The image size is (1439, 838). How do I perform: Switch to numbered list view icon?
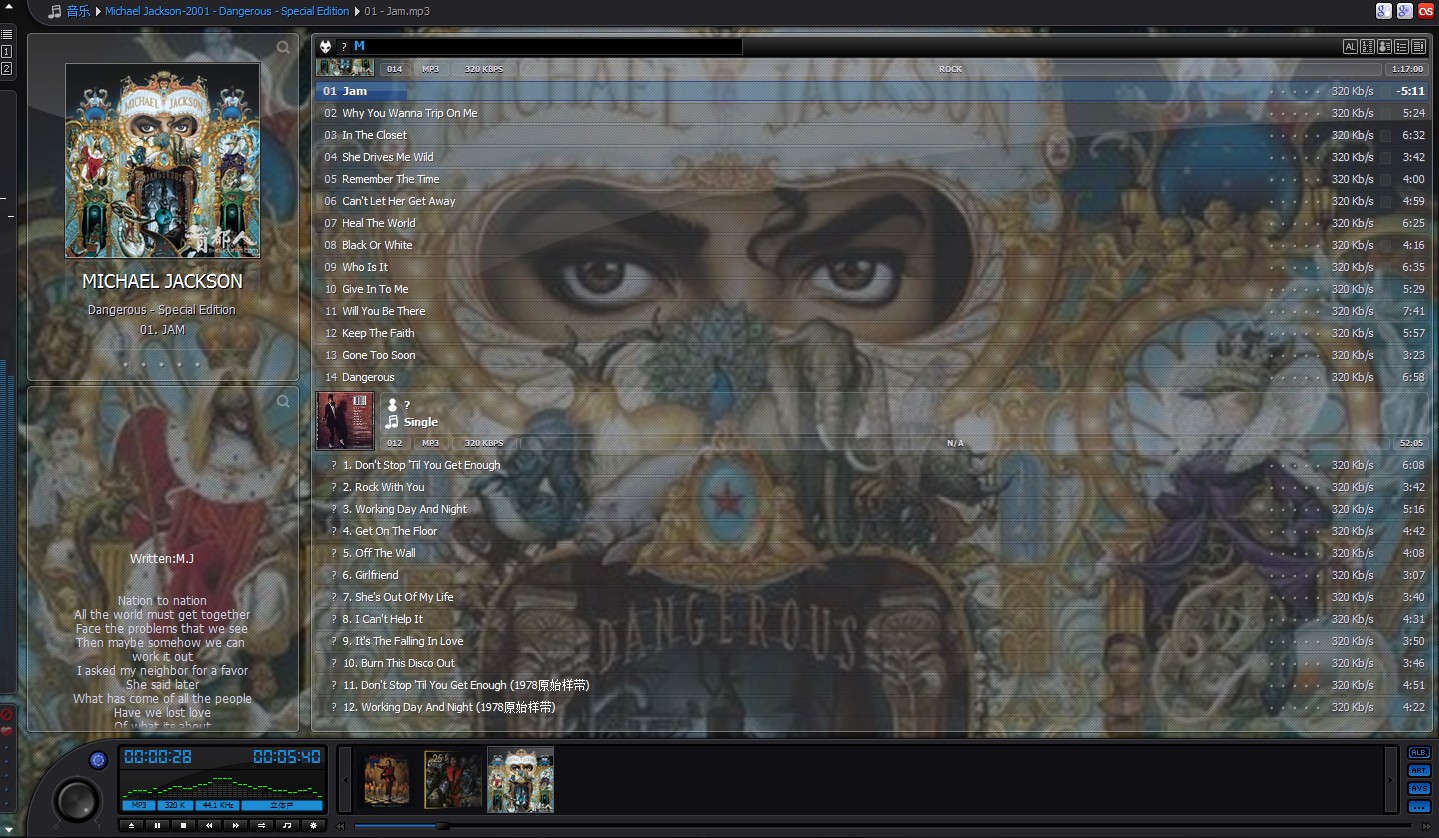pos(1367,47)
